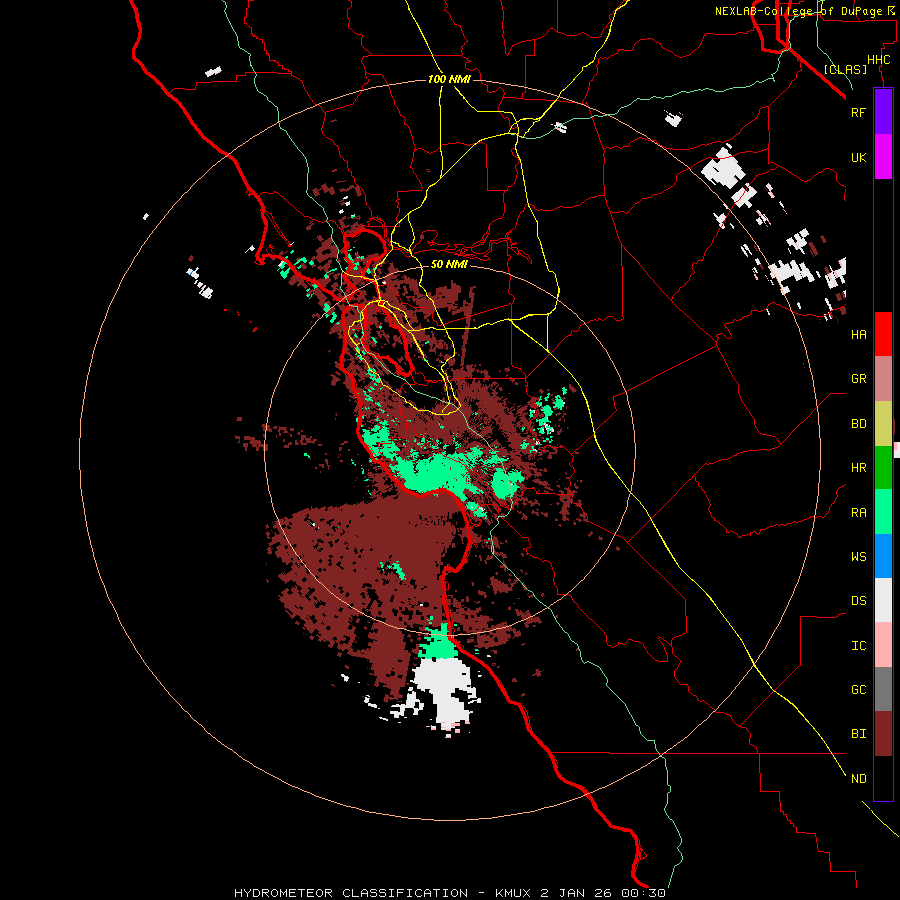Click the DS white legend swatch
This screenshot has height=900, width=900.
point(883,600)
